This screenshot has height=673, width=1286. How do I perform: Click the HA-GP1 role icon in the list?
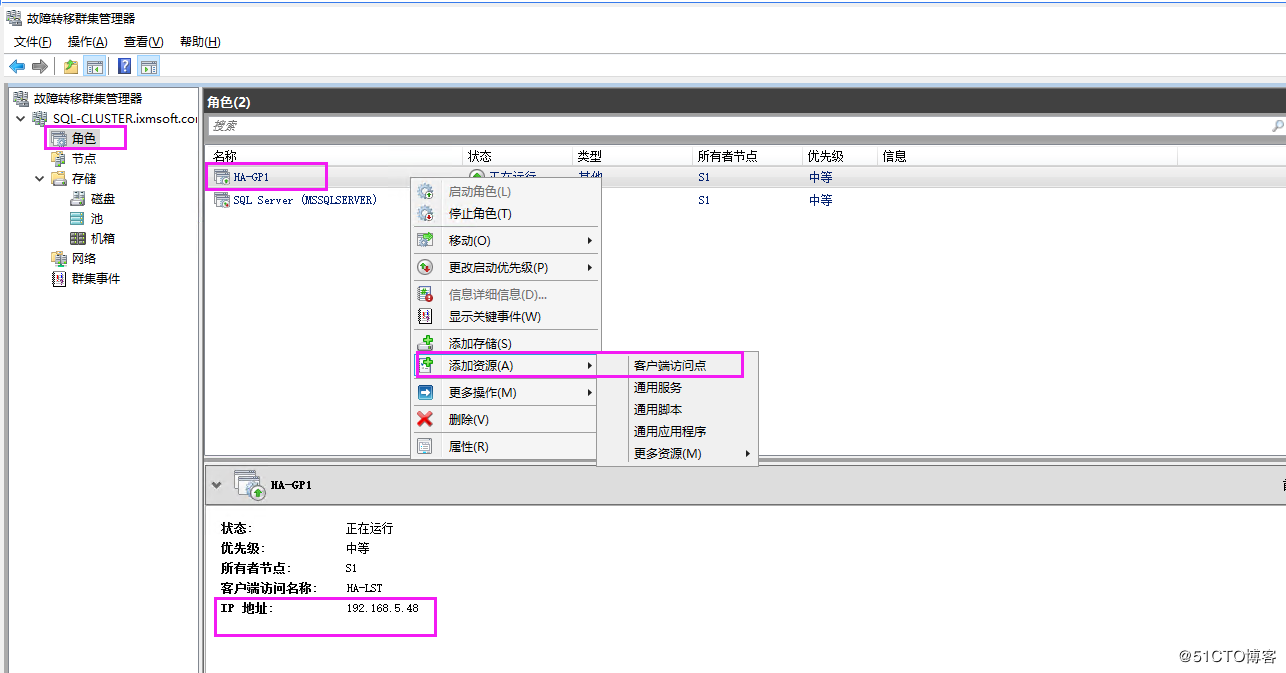[x=220, y=176]
